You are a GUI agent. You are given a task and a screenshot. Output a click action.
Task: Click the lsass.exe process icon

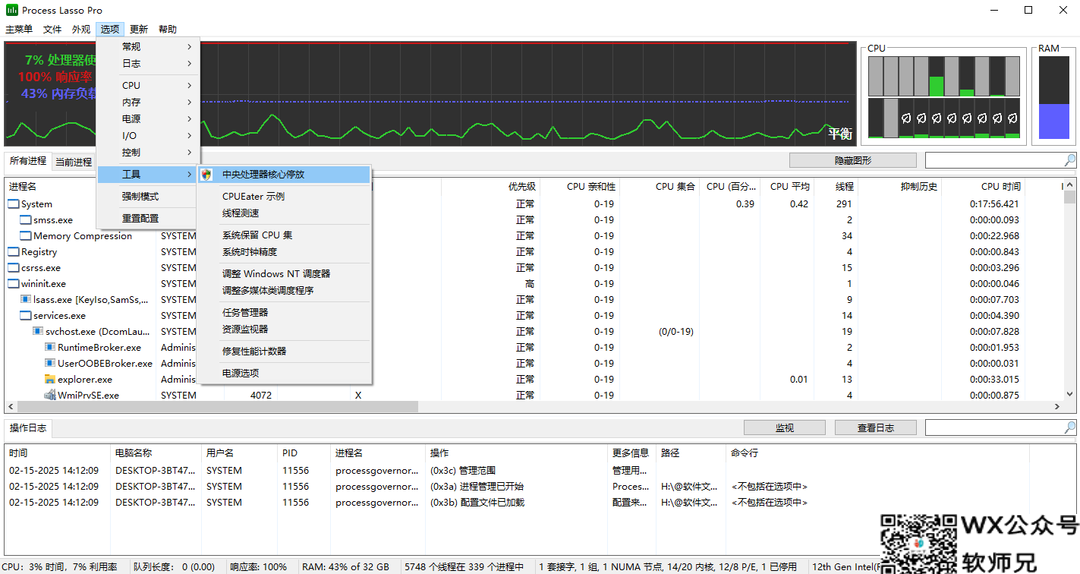click(26, 299)
